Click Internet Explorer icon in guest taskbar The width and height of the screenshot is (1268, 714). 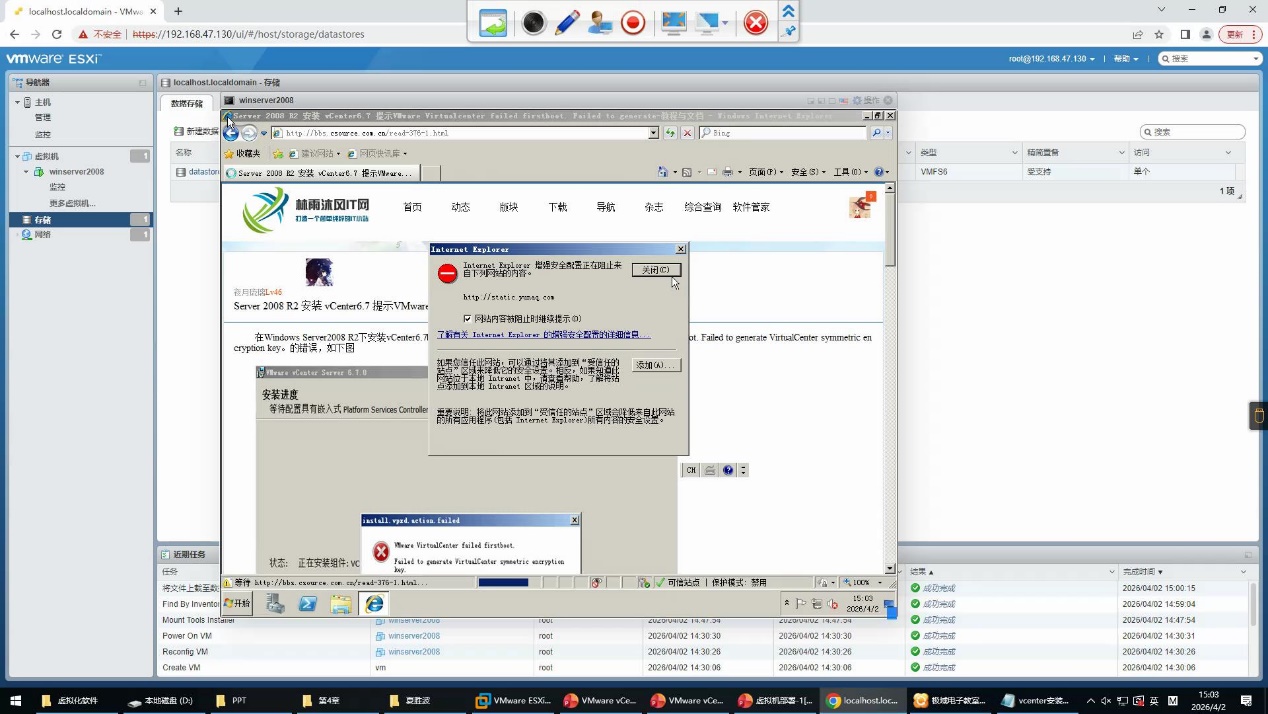[374, 603]
